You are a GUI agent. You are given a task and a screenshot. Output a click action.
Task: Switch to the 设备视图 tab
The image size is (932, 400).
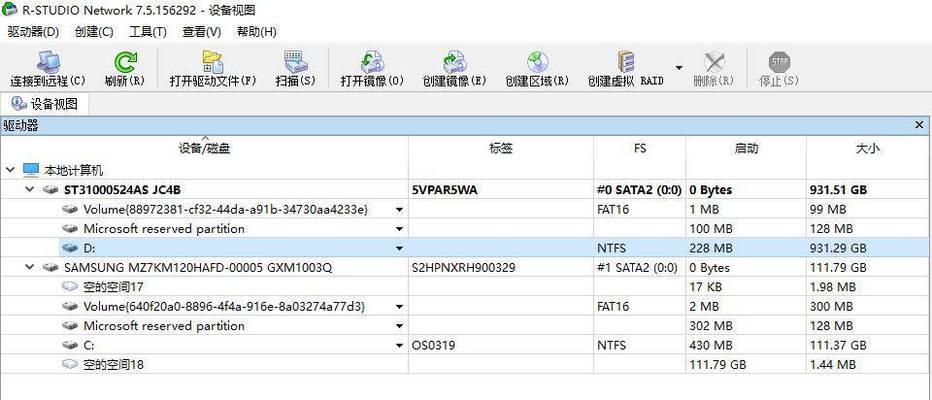click(45, 104)
